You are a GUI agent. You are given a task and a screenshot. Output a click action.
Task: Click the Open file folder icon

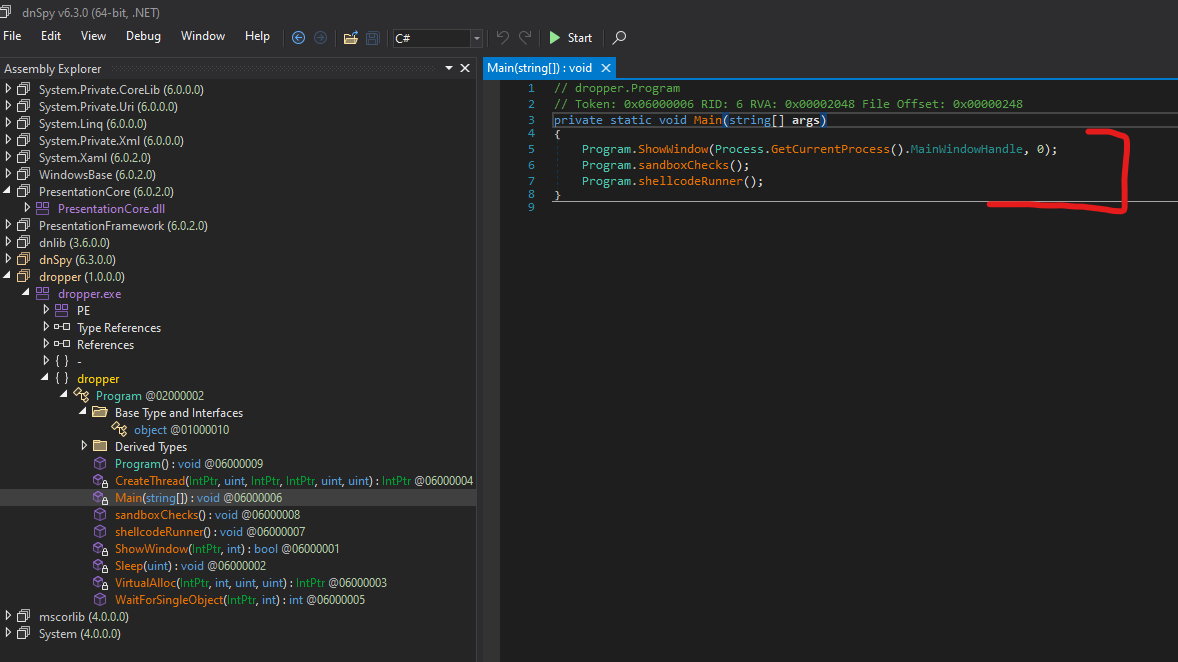(x=350, y=38)
